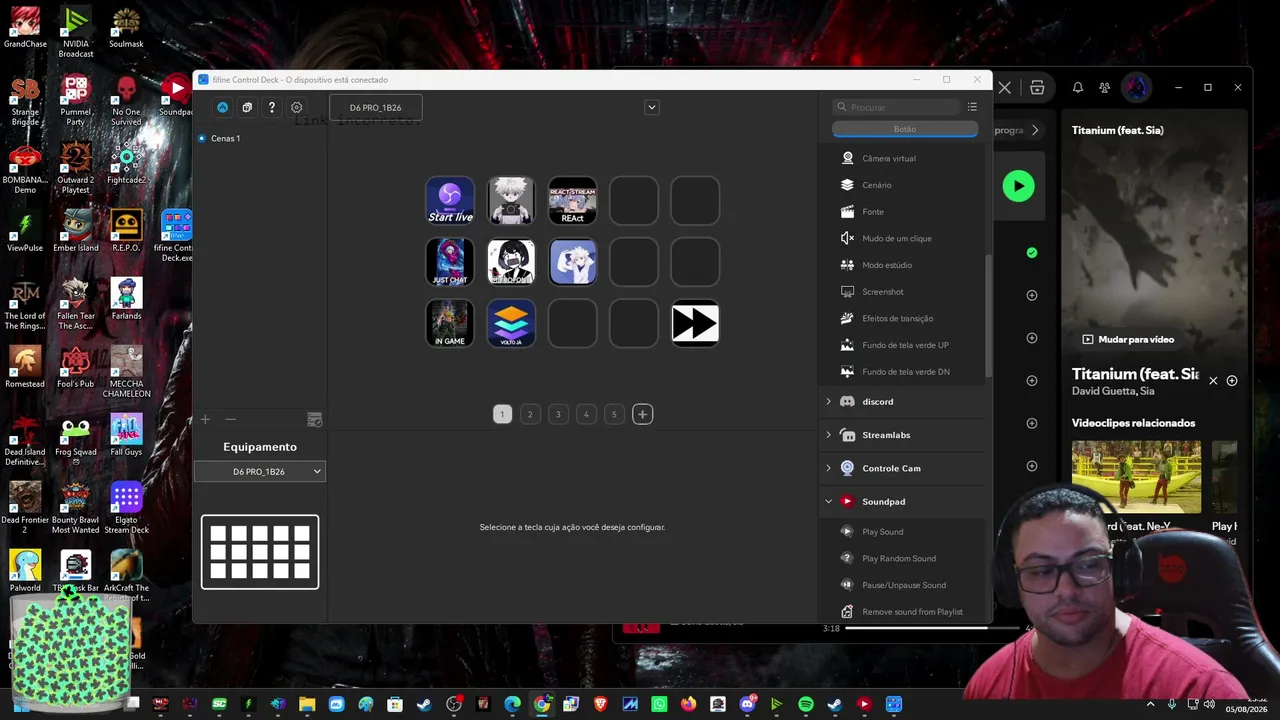1280x720 pixels.
Task: Select the Pause/Unpause Sound action
Action: [x=902, y=585]
